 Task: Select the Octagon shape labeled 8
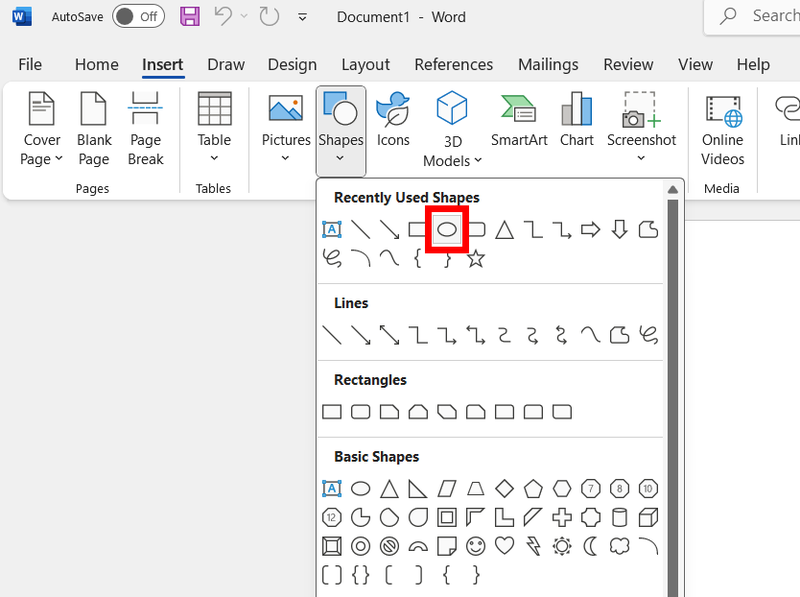(x=619, y=489)
